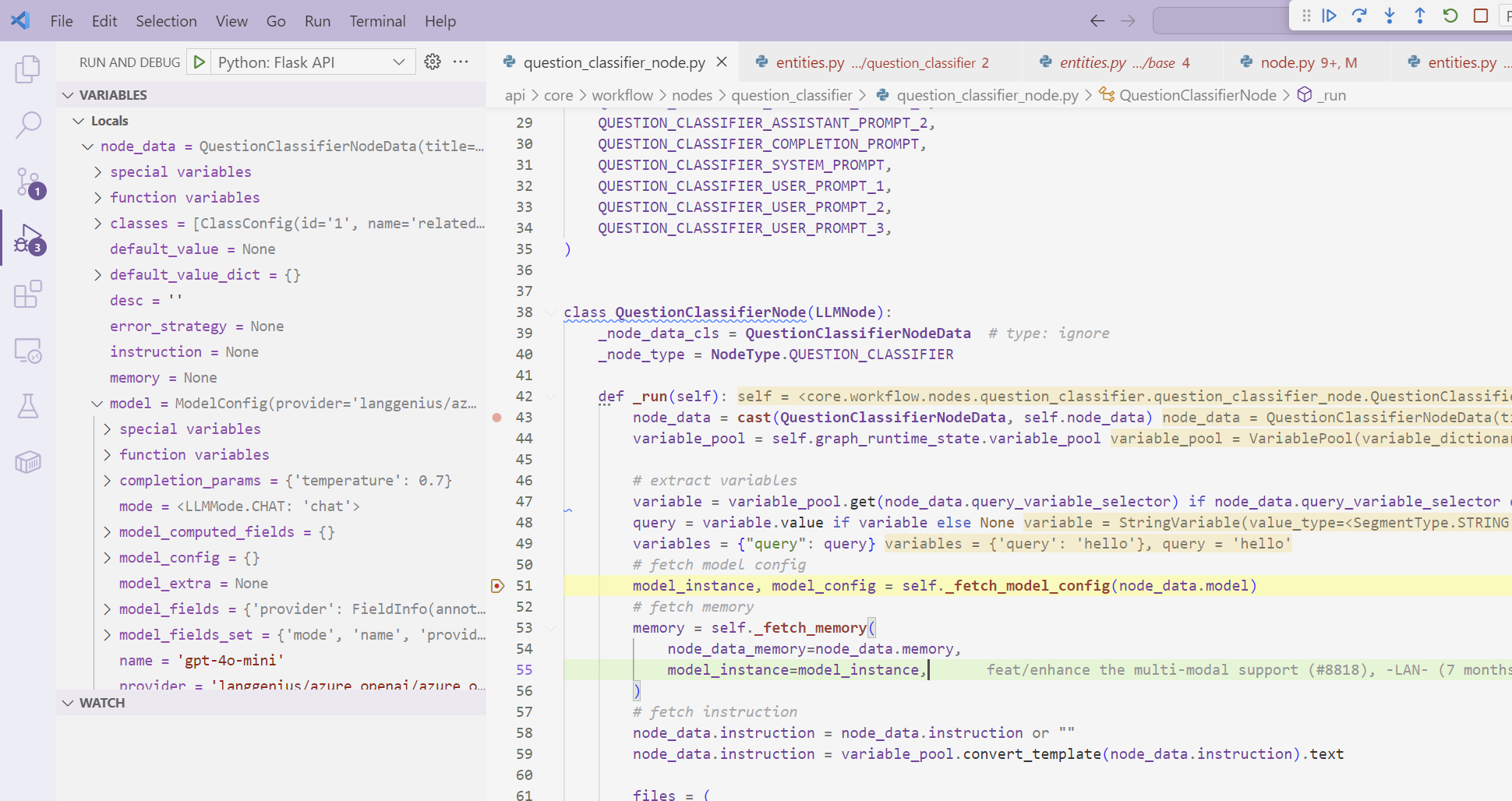Step out in the debug toolbar
1512x801 pixels.
[x=1420, y=16]
